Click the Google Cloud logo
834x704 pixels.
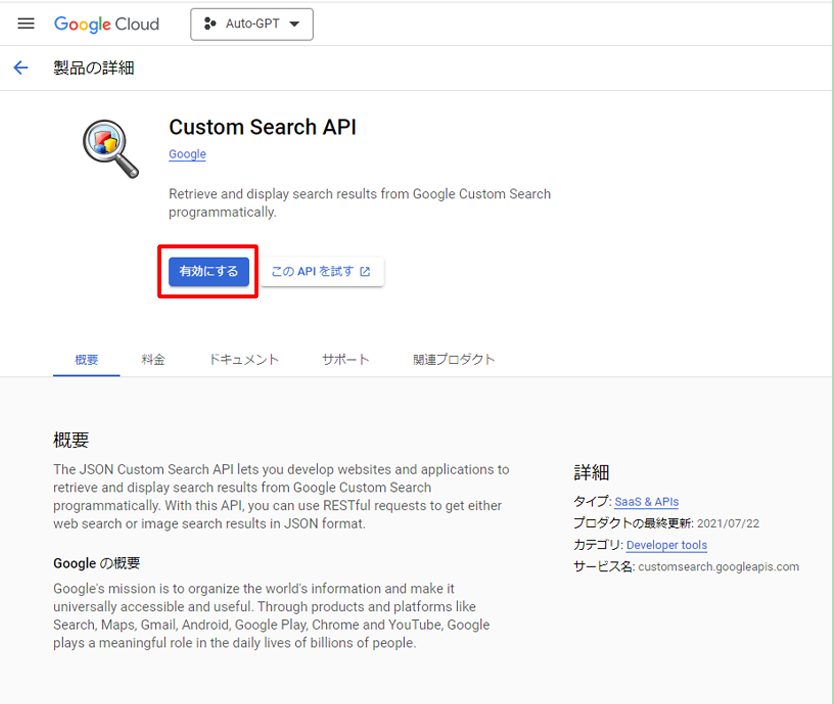click(106, 24)
